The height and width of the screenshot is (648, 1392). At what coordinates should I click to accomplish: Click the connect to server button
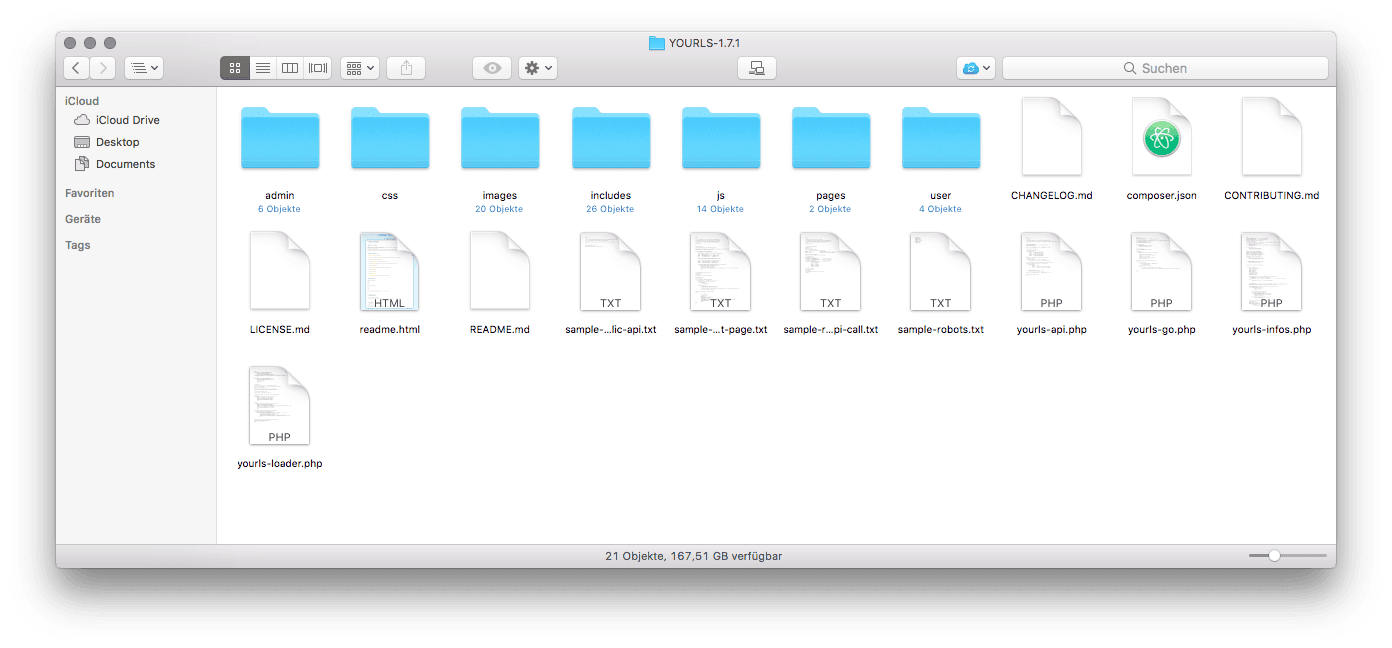[x=757, y=68]
